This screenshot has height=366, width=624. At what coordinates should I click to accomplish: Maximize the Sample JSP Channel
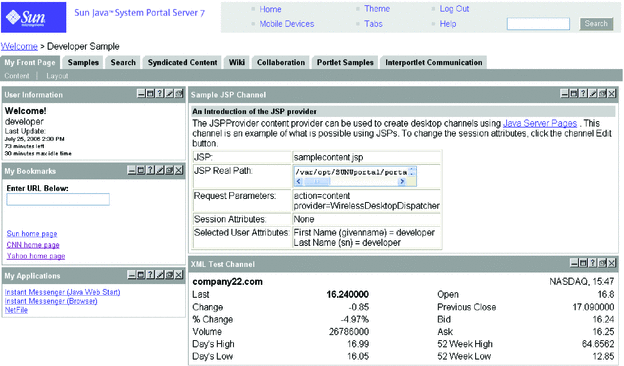tap(574, 94)
